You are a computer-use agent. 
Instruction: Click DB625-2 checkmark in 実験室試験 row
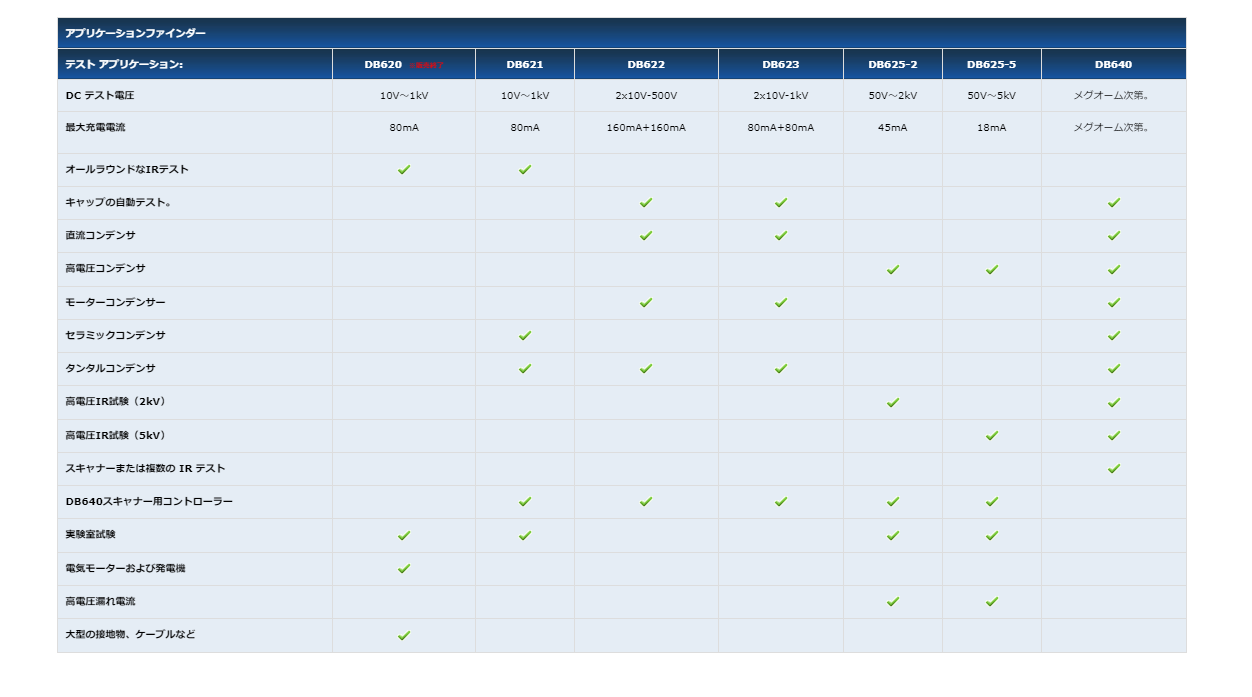coord(893,536)
